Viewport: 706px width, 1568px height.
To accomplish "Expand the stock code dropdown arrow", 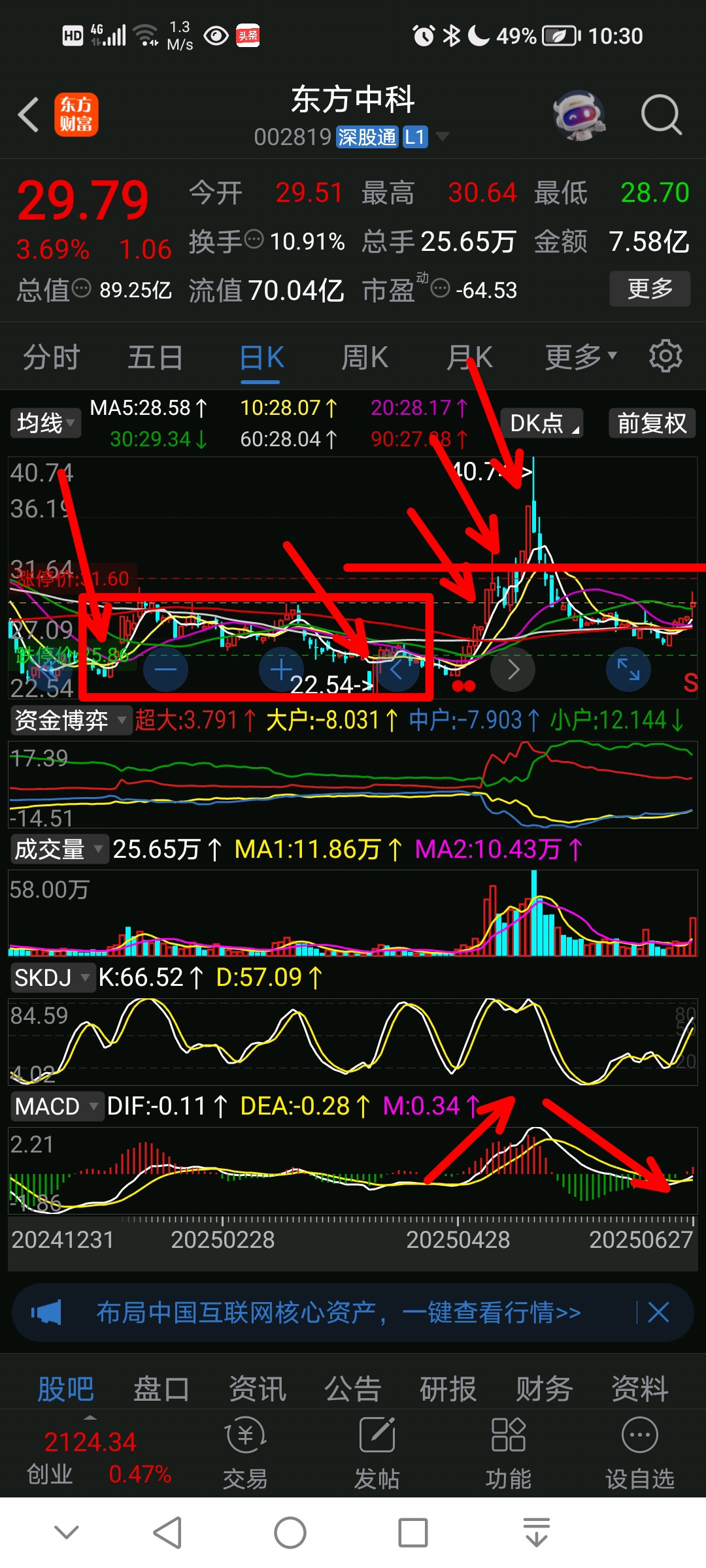I will pyautogui.click(x=443, y=137).
